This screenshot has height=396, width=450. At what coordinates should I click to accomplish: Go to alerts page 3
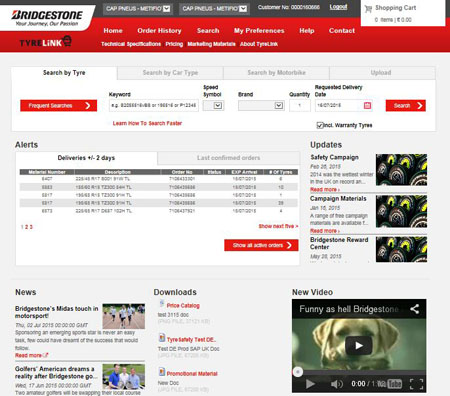click(31, 227)
